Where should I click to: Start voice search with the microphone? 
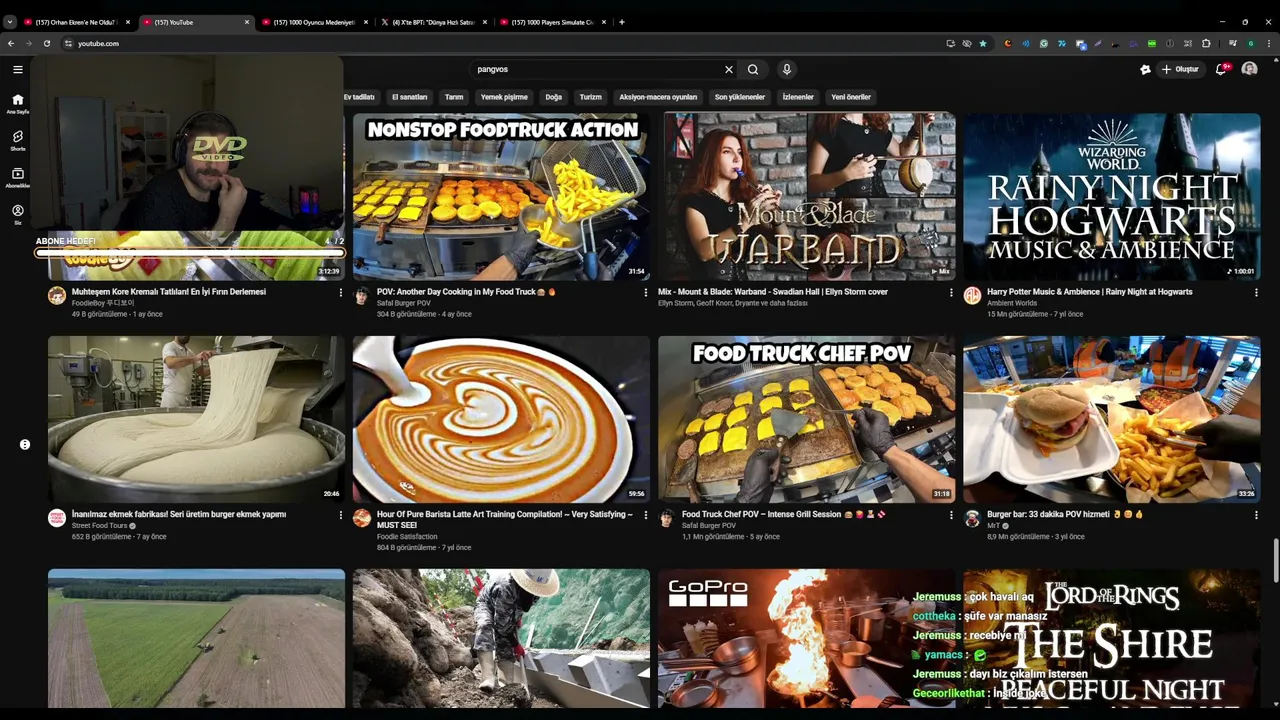pos(787,69)
